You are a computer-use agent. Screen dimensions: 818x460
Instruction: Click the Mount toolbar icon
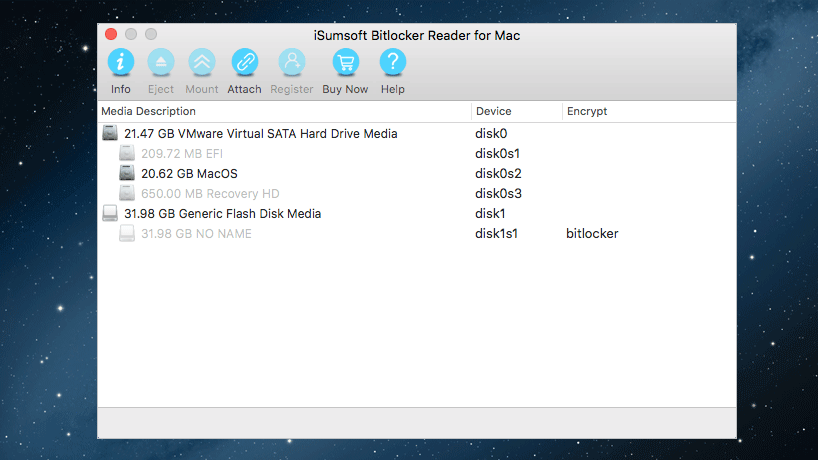coord(202,63)
